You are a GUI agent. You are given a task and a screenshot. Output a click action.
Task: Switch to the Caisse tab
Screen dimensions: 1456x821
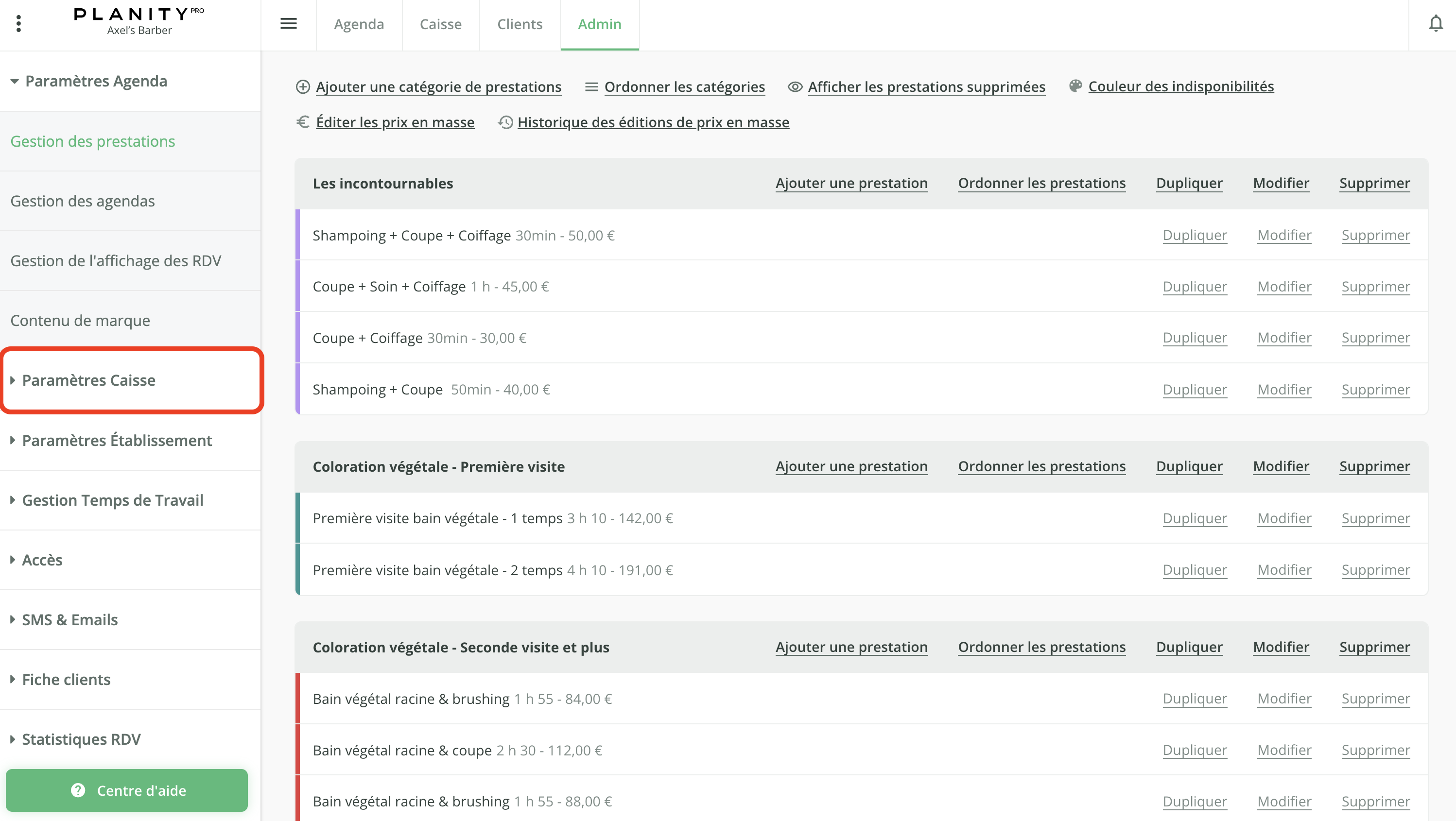coord(440,24)
